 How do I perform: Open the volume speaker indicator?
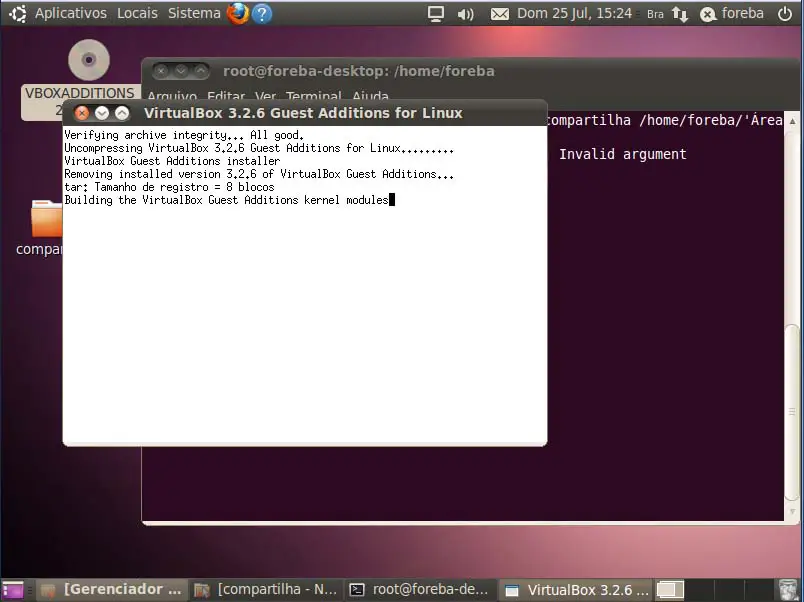466,14
